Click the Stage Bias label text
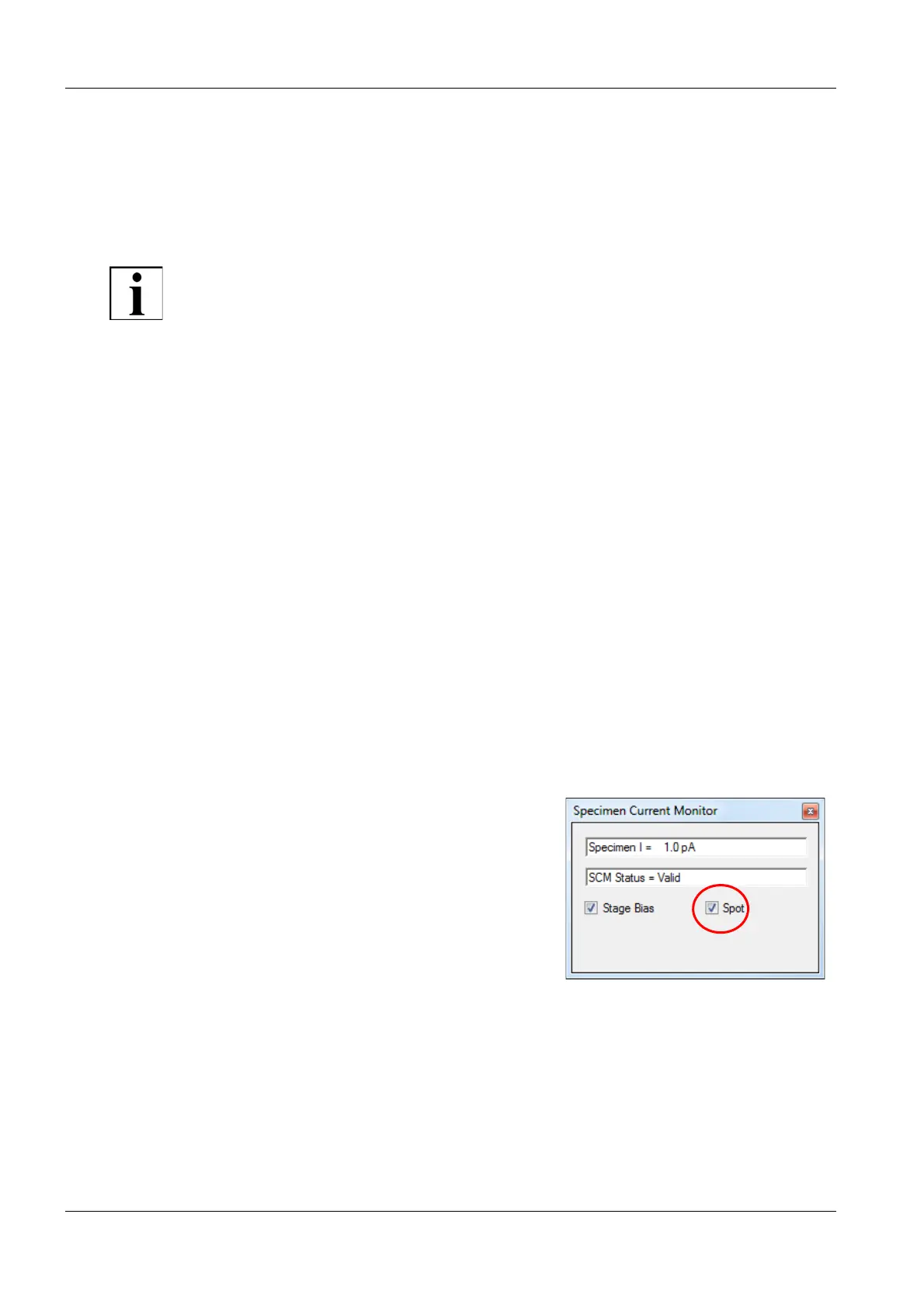The width and height of the screenshot is (924, 1308). pos(628,908)
